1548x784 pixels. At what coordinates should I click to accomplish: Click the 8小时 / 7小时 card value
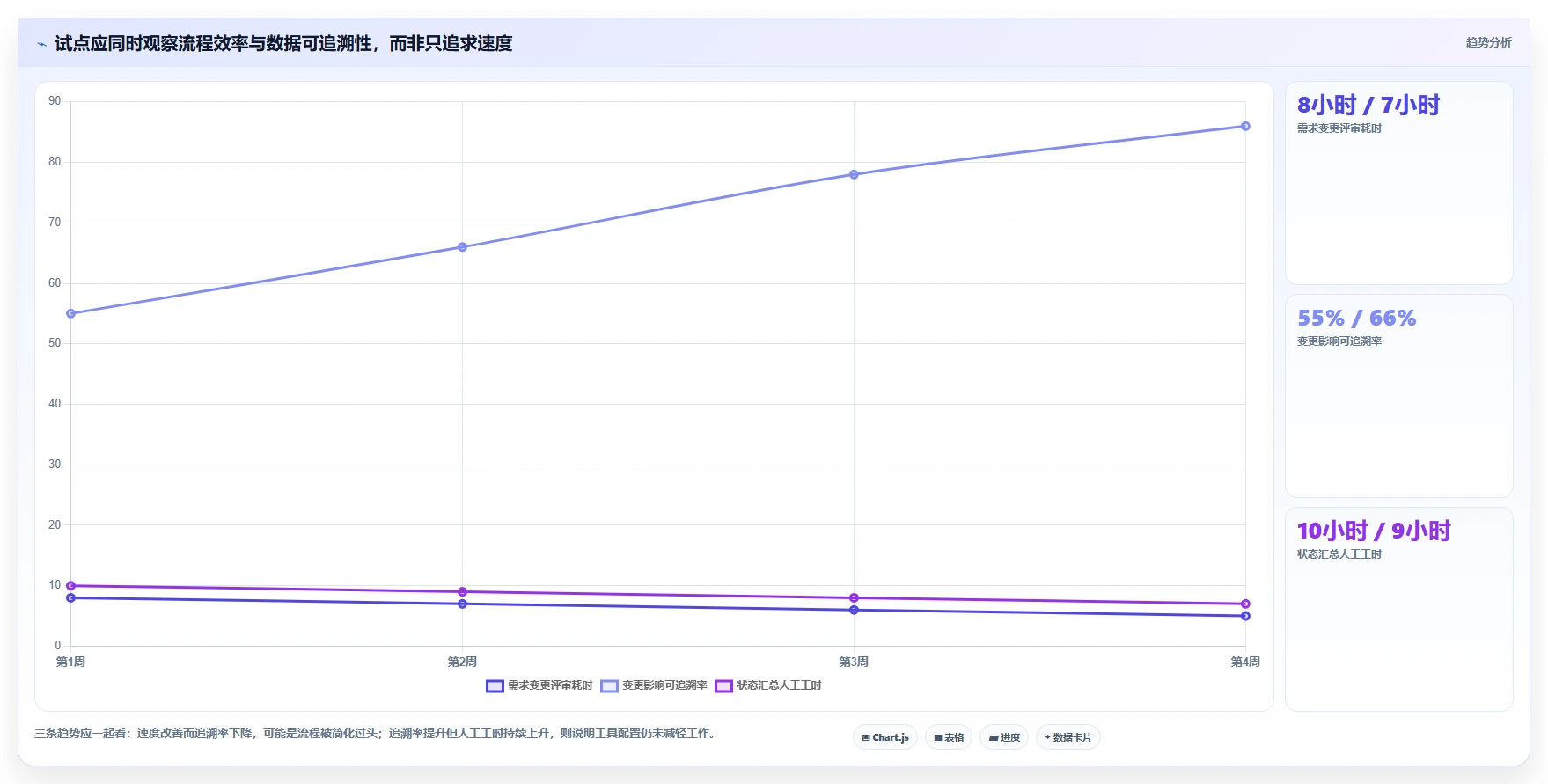[x=1368, y=106]
